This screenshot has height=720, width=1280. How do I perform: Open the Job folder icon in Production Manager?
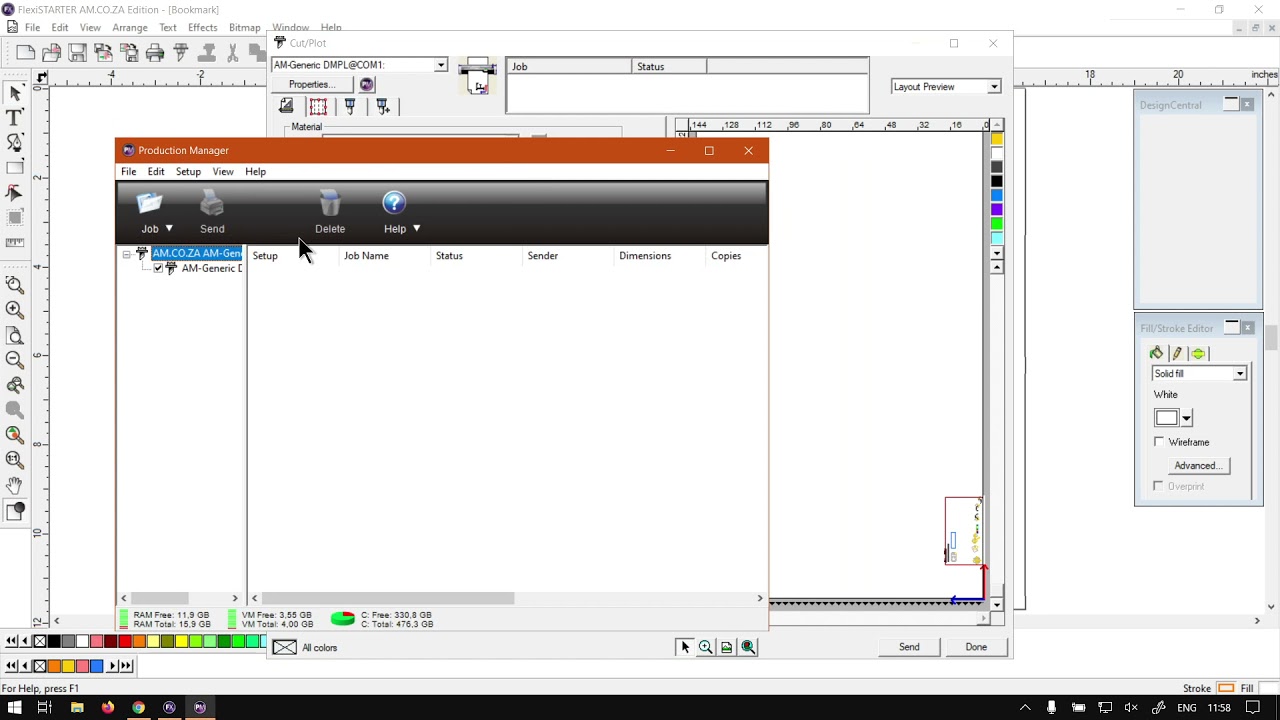point(149,204)
